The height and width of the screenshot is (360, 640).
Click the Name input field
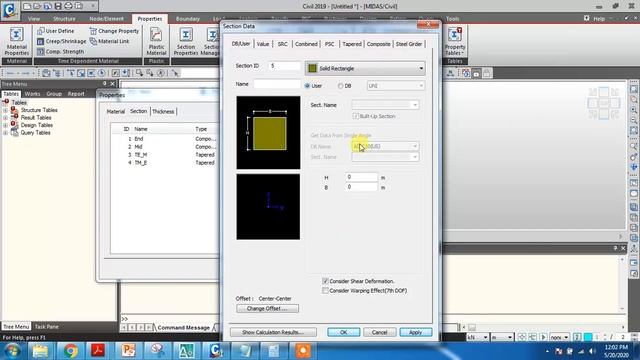click(277, 84)
